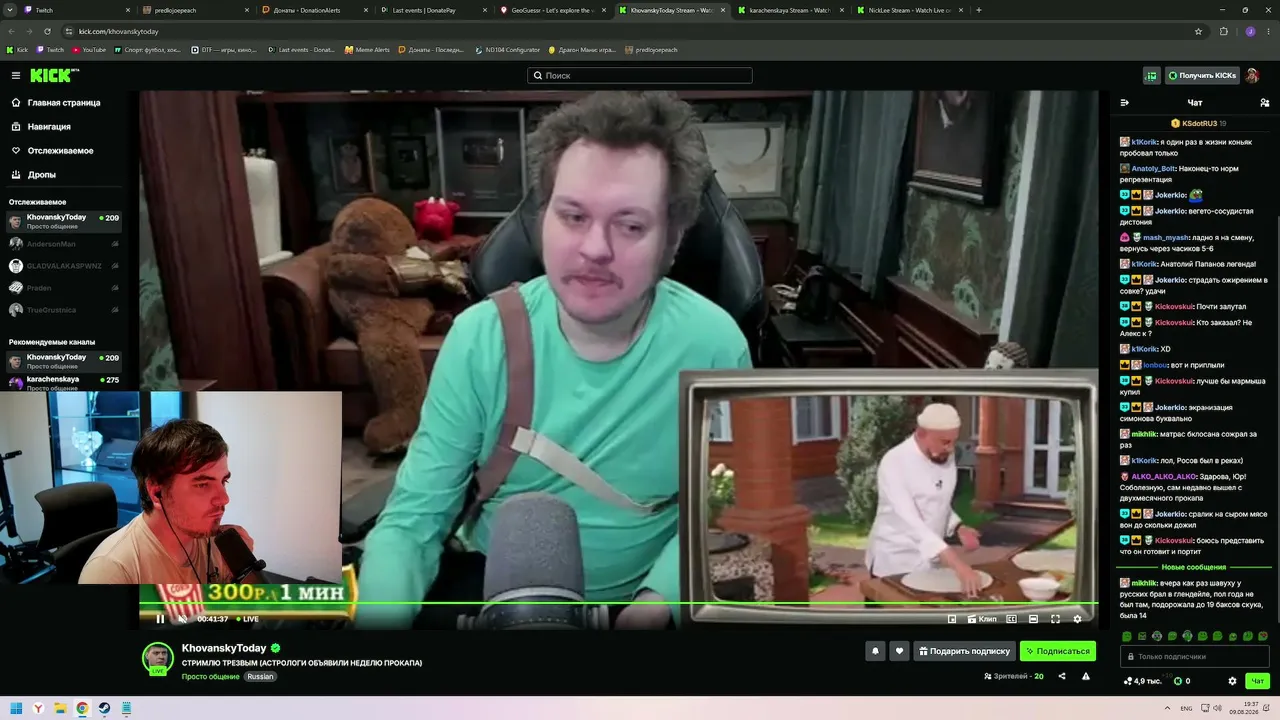Image resolution: width=1280 pixels, height=720 pixels.
Task: Report the stream via warning icon
Action: [1086, 677]
